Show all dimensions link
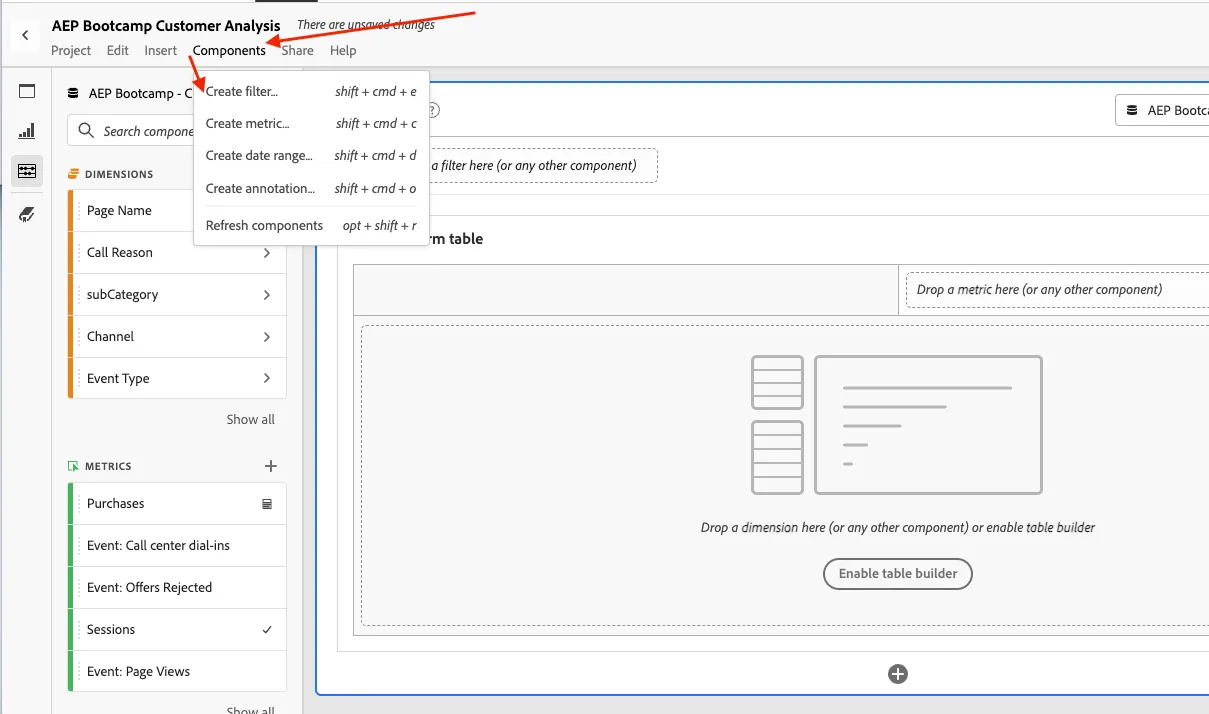The height and width of the screenshot is (714, 1209). pyautogui.click(x=250, y=420)
